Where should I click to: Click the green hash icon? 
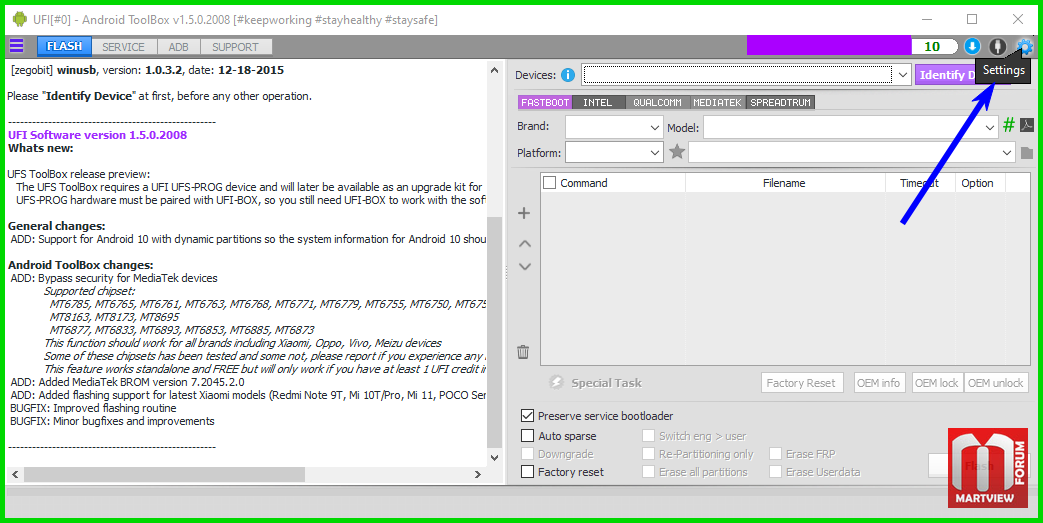click(1009, 124)
